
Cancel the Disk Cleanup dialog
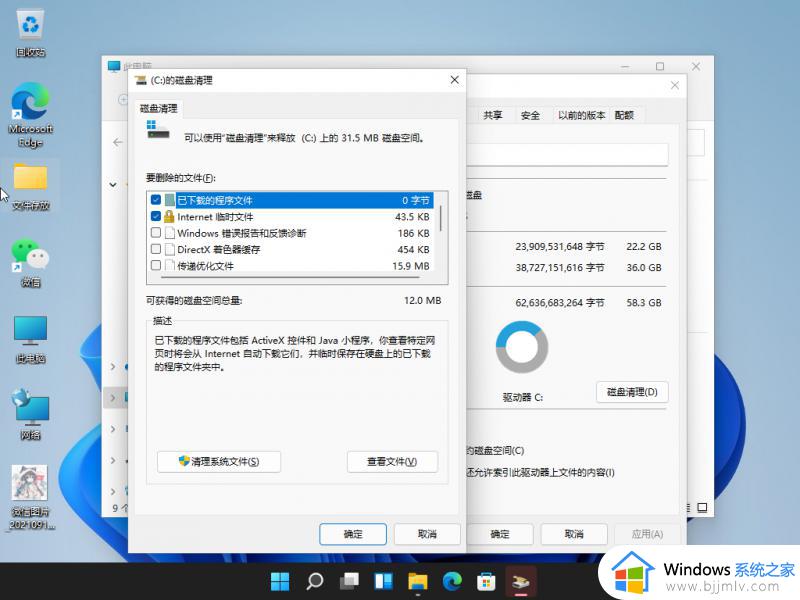tap(427, 534)
